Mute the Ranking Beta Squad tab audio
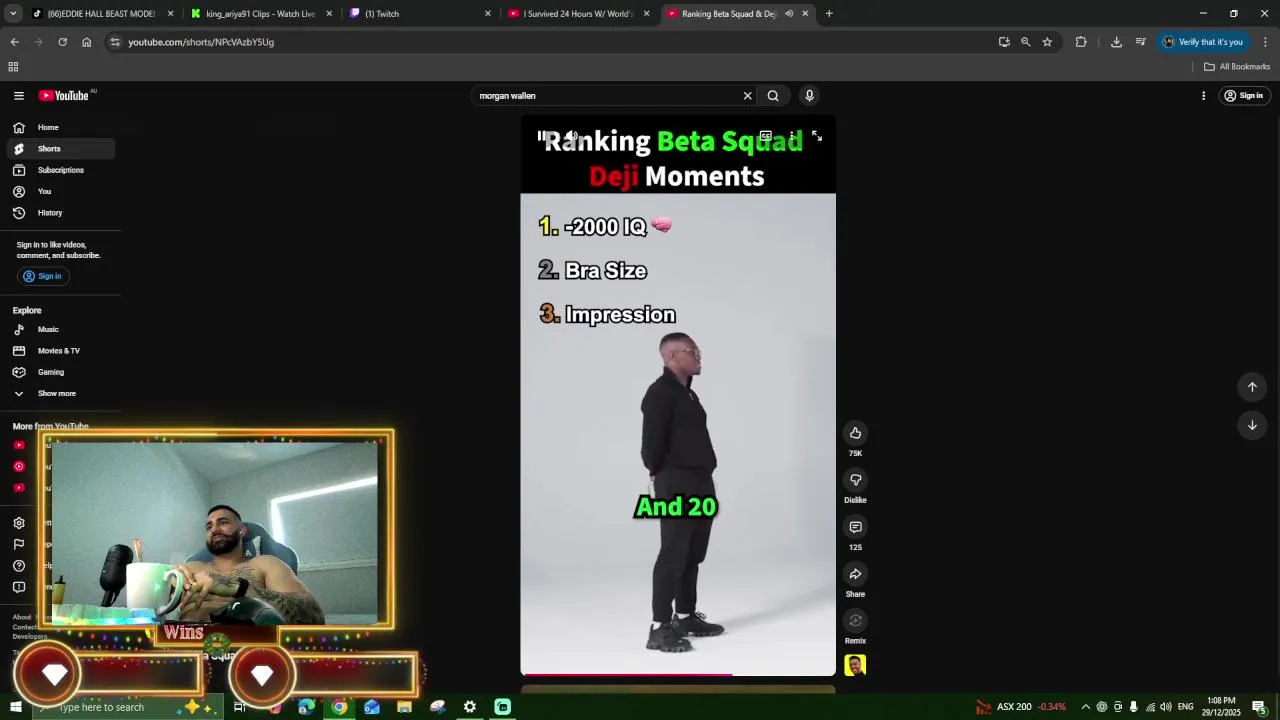 pyautogui.click(x=789, y=14)
